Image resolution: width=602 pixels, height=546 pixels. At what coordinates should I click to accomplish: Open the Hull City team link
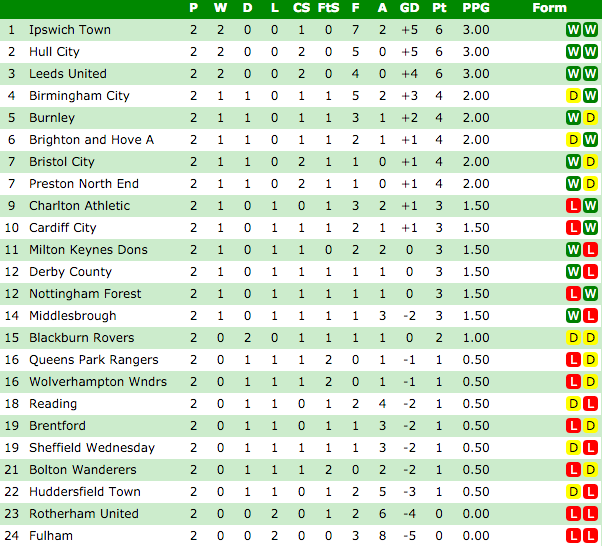tap(54, 52)
